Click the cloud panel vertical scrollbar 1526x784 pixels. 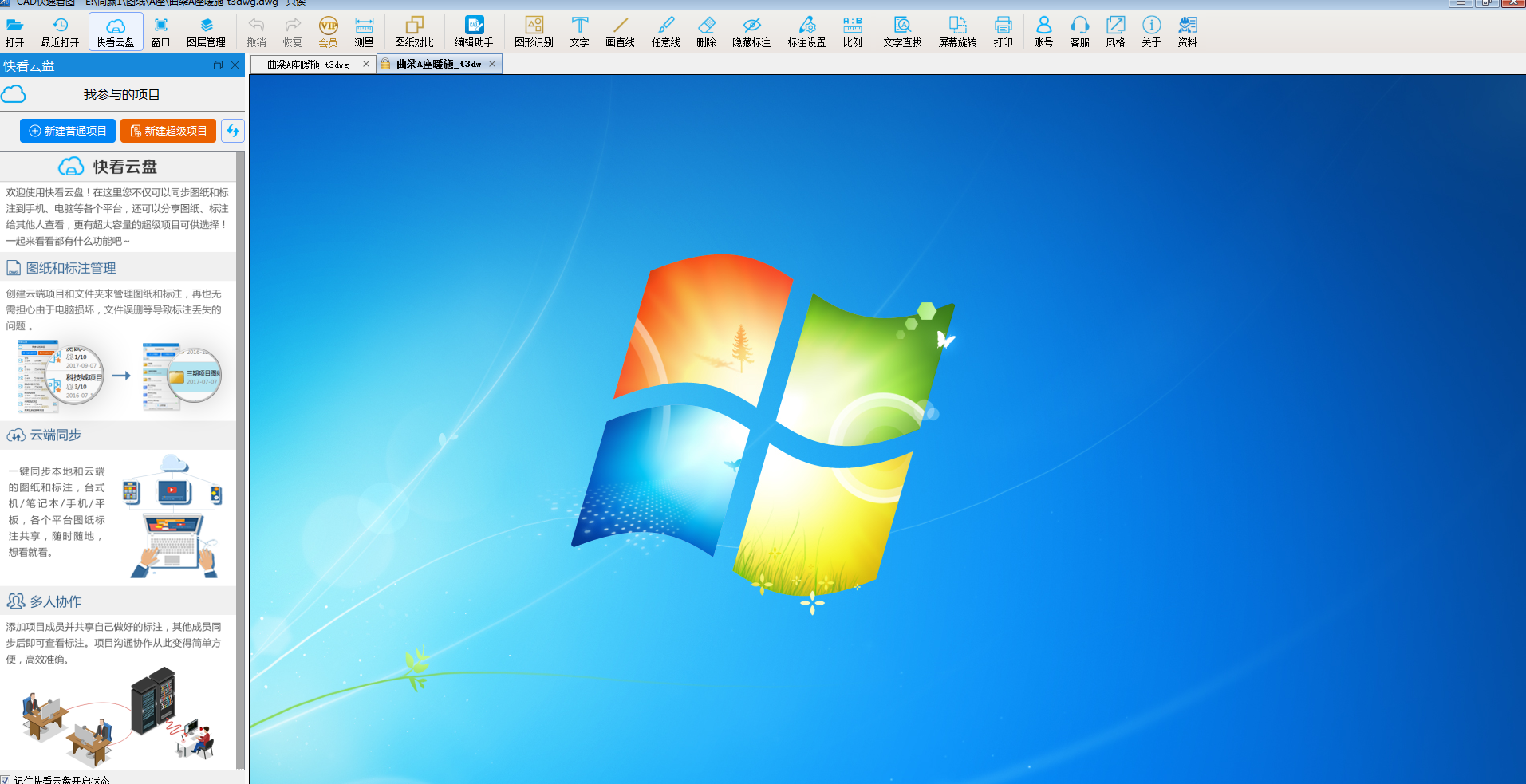(x=241, y=460)
